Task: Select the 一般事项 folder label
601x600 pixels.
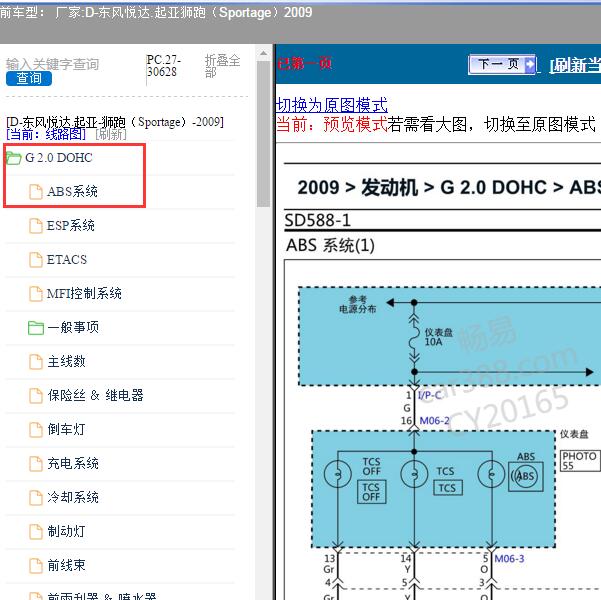Action: [x=73, y=327]
